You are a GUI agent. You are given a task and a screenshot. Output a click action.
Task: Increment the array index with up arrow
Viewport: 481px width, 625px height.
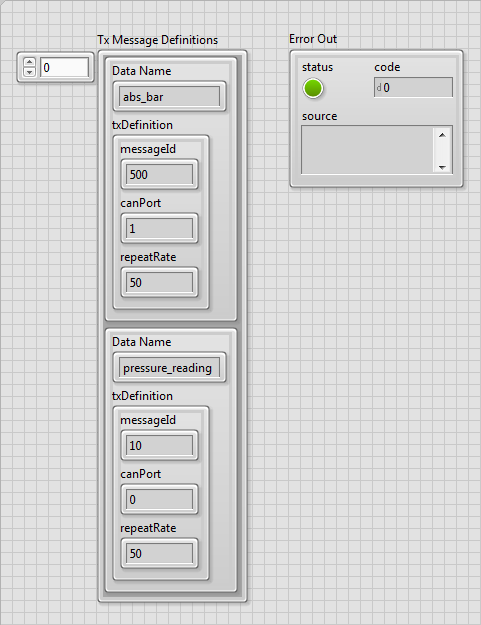pyautogui.click(x=29, y=63)
